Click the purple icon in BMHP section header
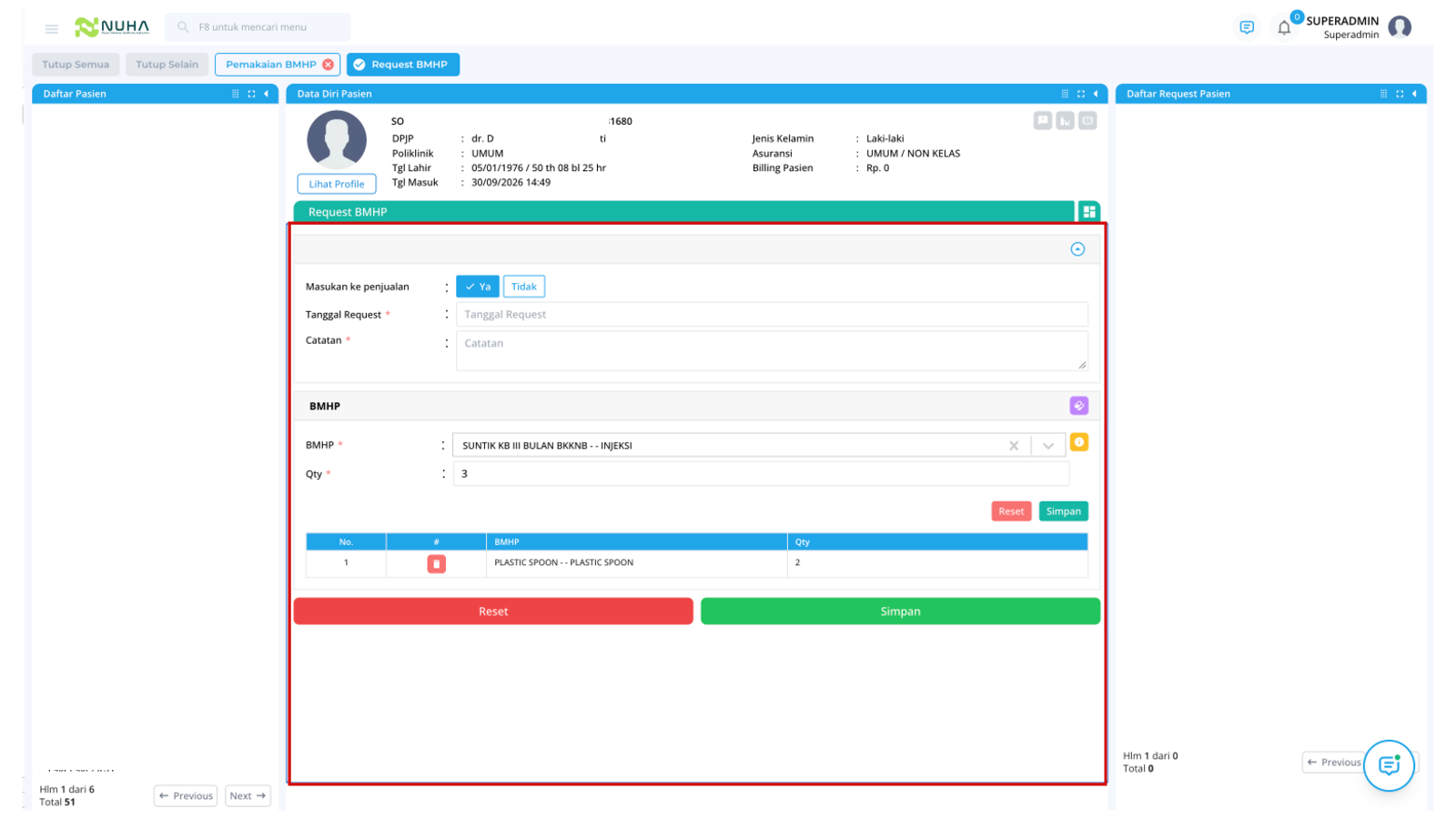1456x819 pixels. pyautogui.click(x=1078, y=406)
